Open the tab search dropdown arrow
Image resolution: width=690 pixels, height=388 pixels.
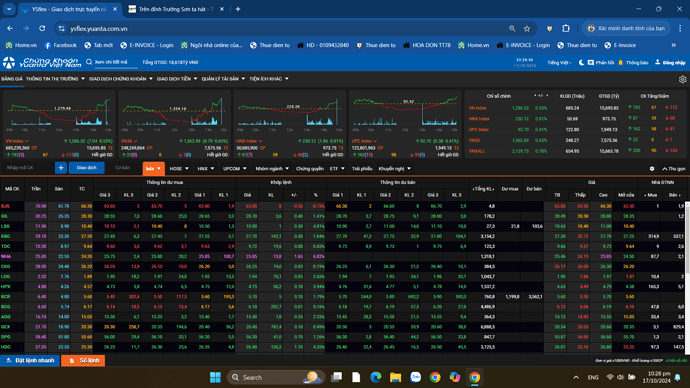point(9,9)
